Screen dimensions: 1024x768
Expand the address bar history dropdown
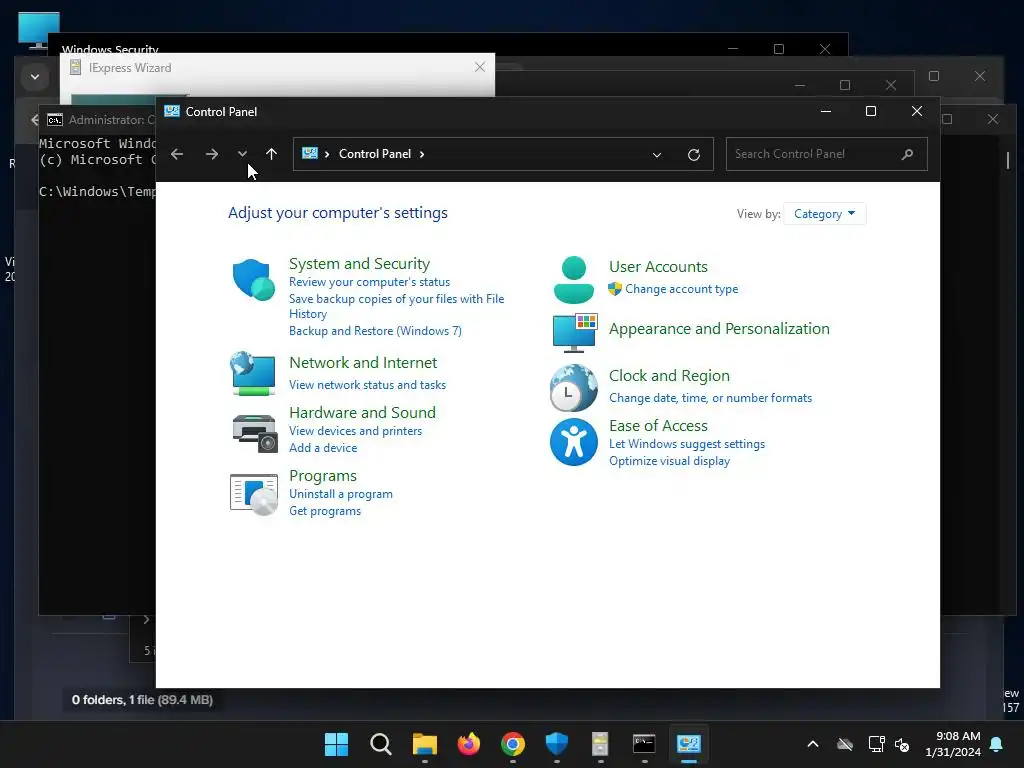pos(657,155)
